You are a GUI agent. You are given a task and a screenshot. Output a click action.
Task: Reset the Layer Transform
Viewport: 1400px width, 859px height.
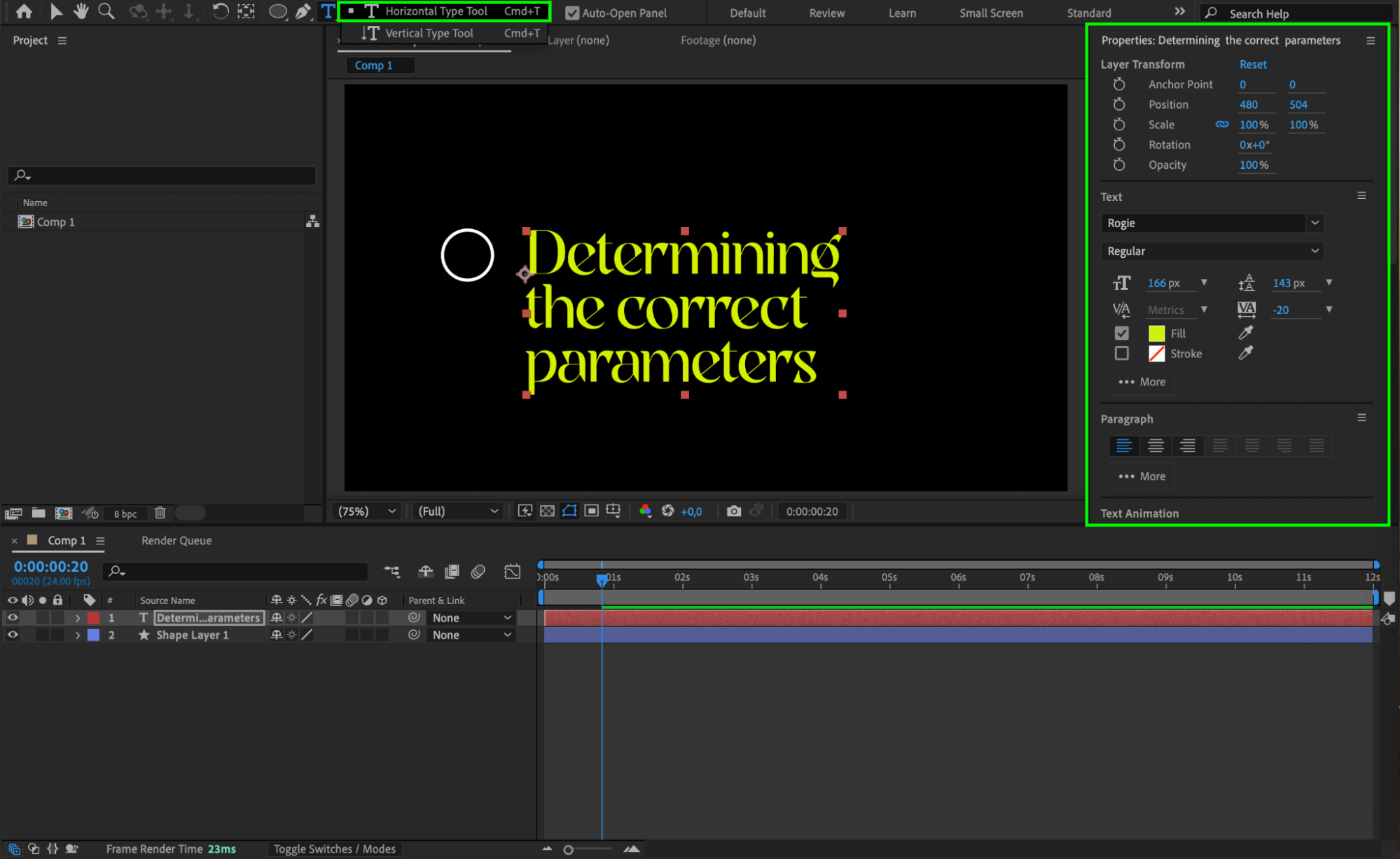(1252, 64)
